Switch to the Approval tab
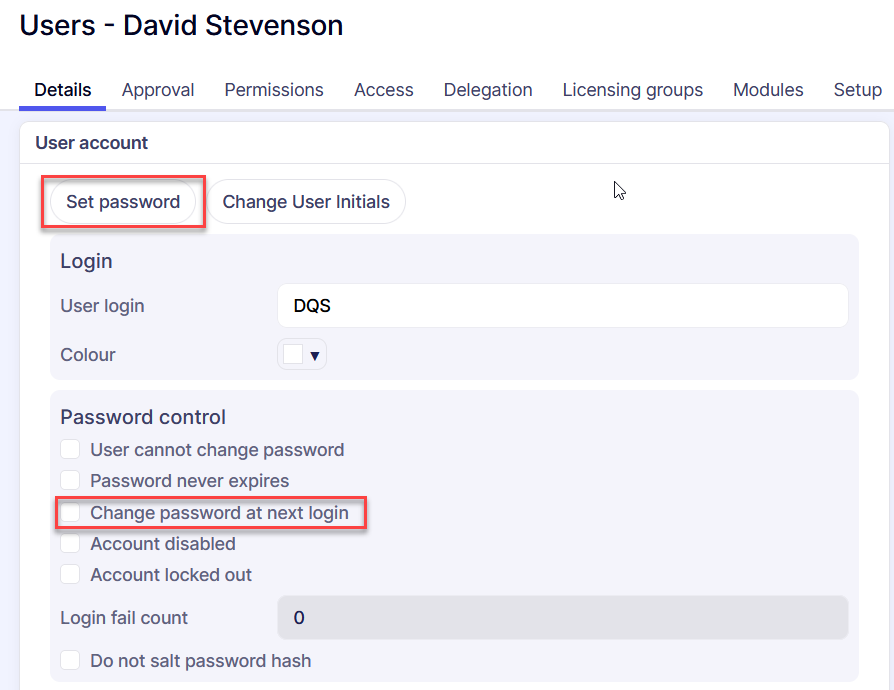This screenshot has height=690, width=894. 158,90
